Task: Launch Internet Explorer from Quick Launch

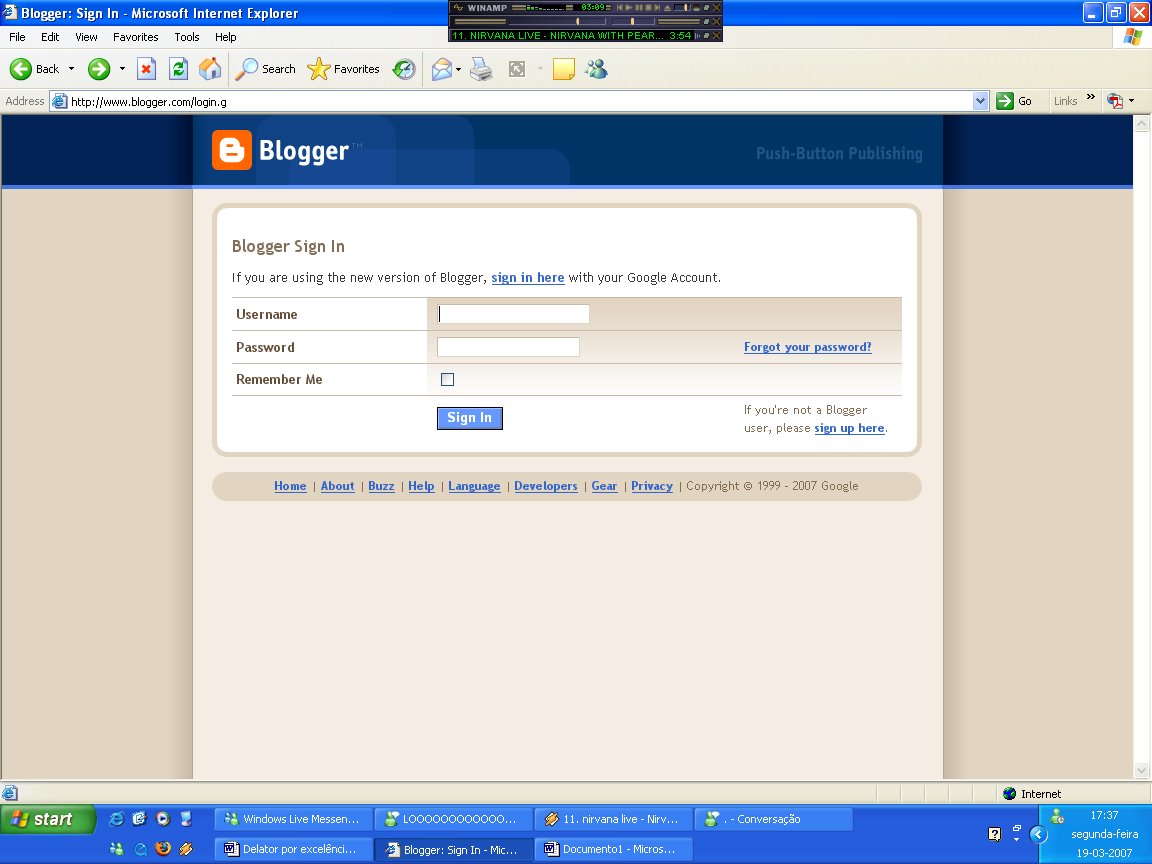Action: click(x=116, y=818)
